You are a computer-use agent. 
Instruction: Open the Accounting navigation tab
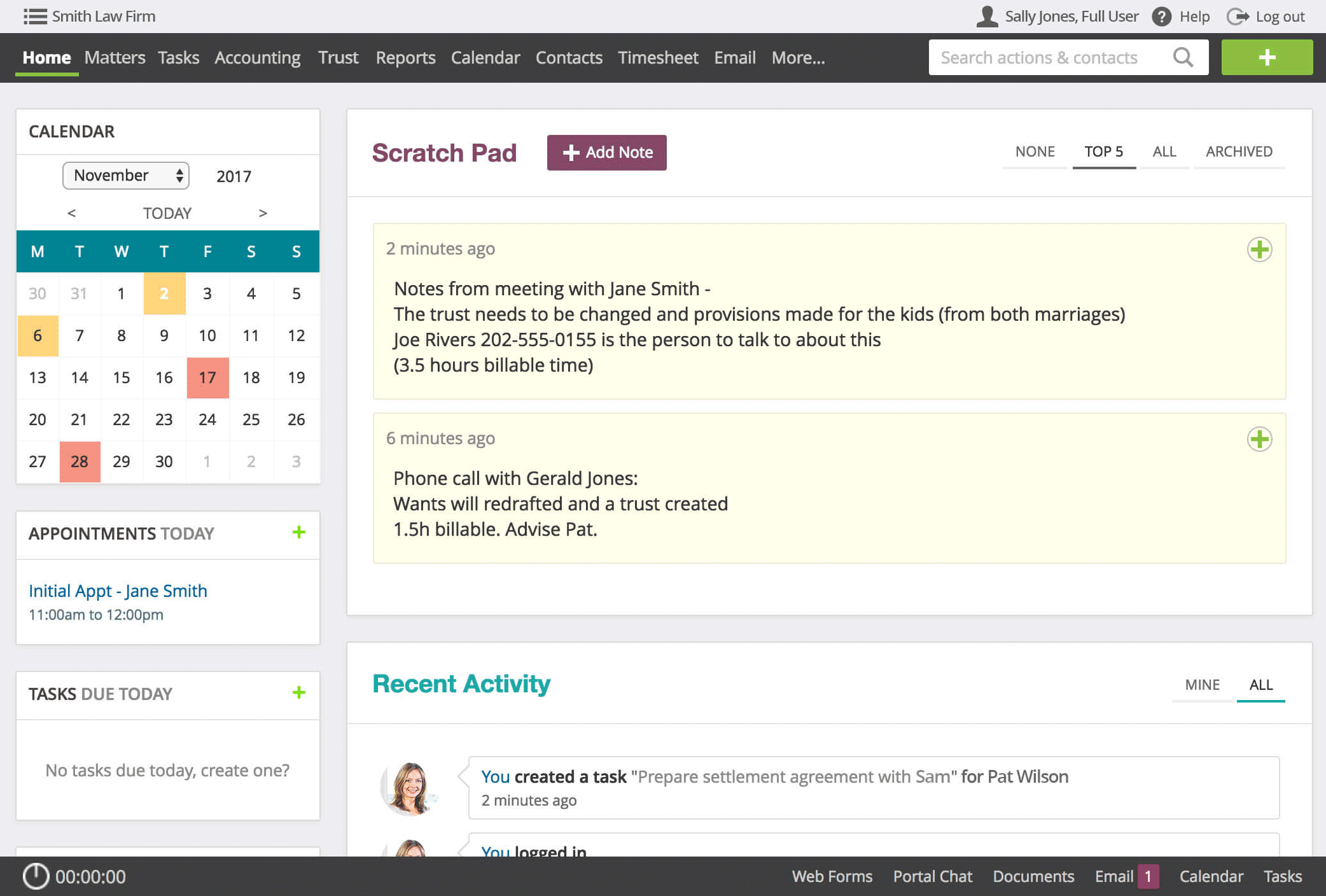pos(257,58)
